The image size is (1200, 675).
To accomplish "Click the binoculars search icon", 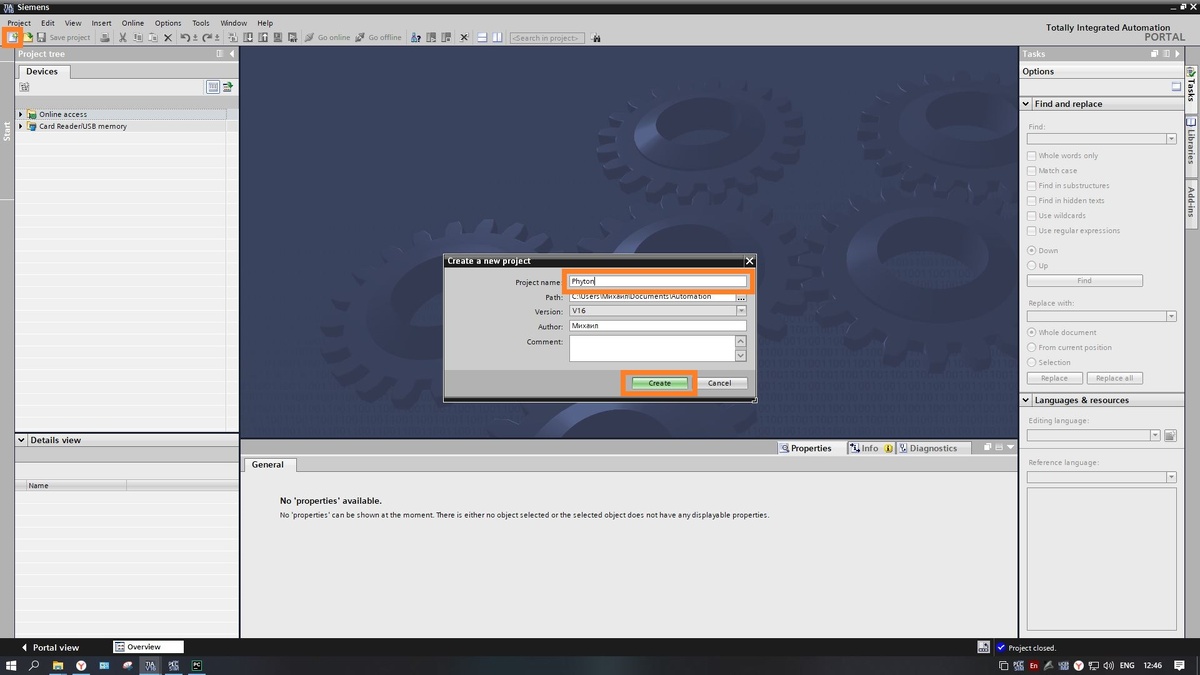I will (x=596, y=37).
